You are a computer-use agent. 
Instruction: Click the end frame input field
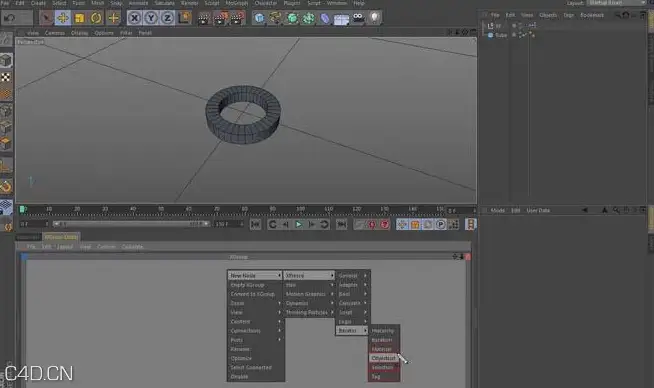[228, 224]
